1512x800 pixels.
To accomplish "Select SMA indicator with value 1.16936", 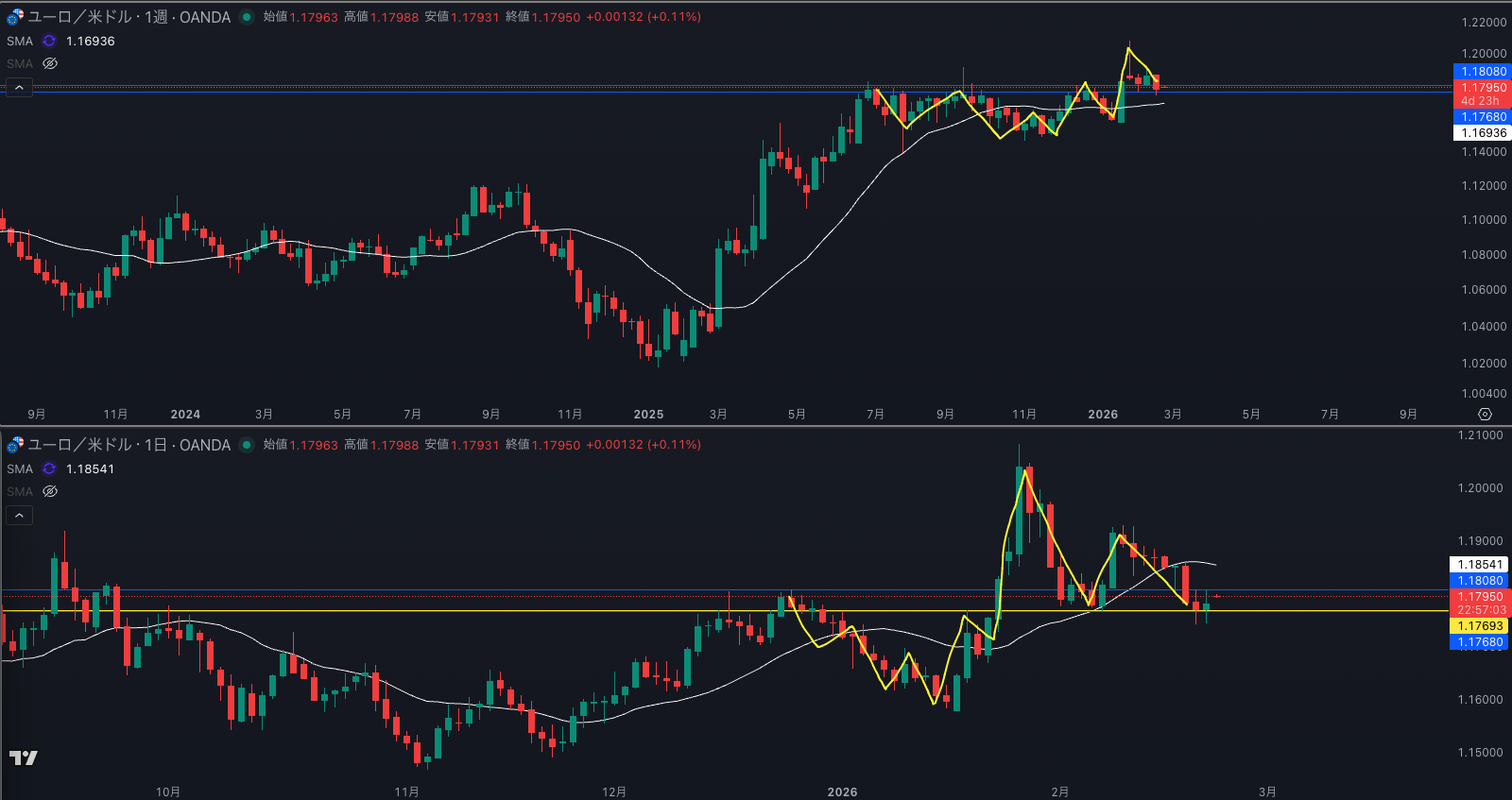I will point(19,42).
